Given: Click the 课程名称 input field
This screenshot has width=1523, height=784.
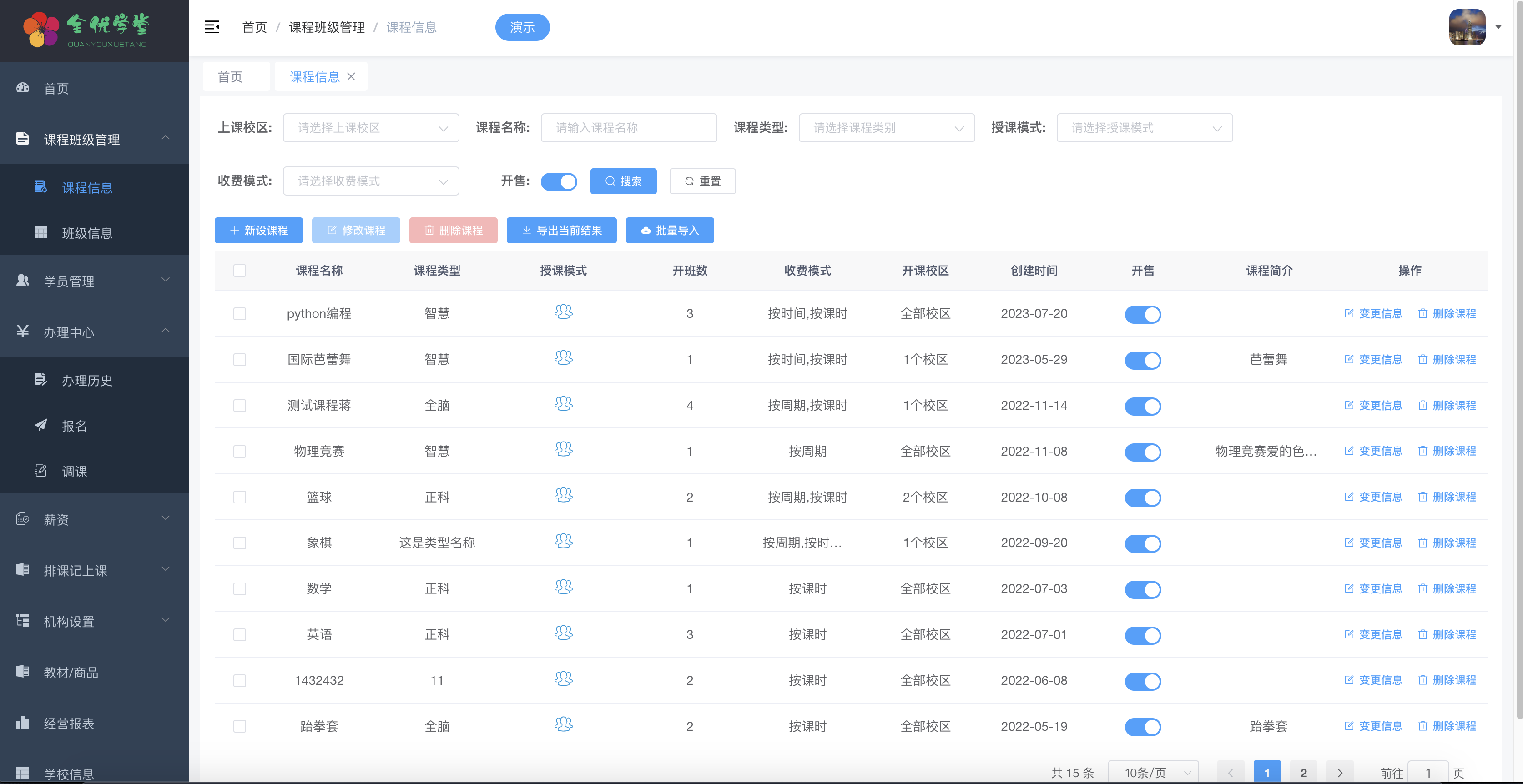Looking at the screenshot, I should click(x=629, y=128).
